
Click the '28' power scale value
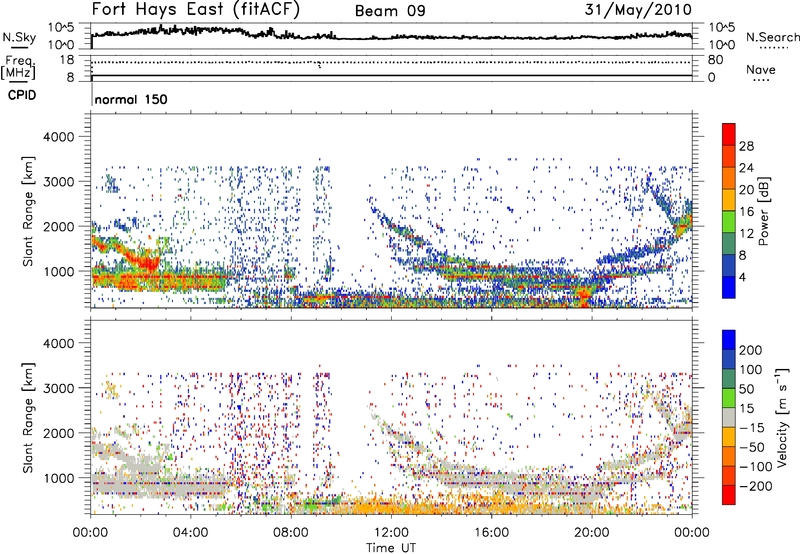point(746,146)
